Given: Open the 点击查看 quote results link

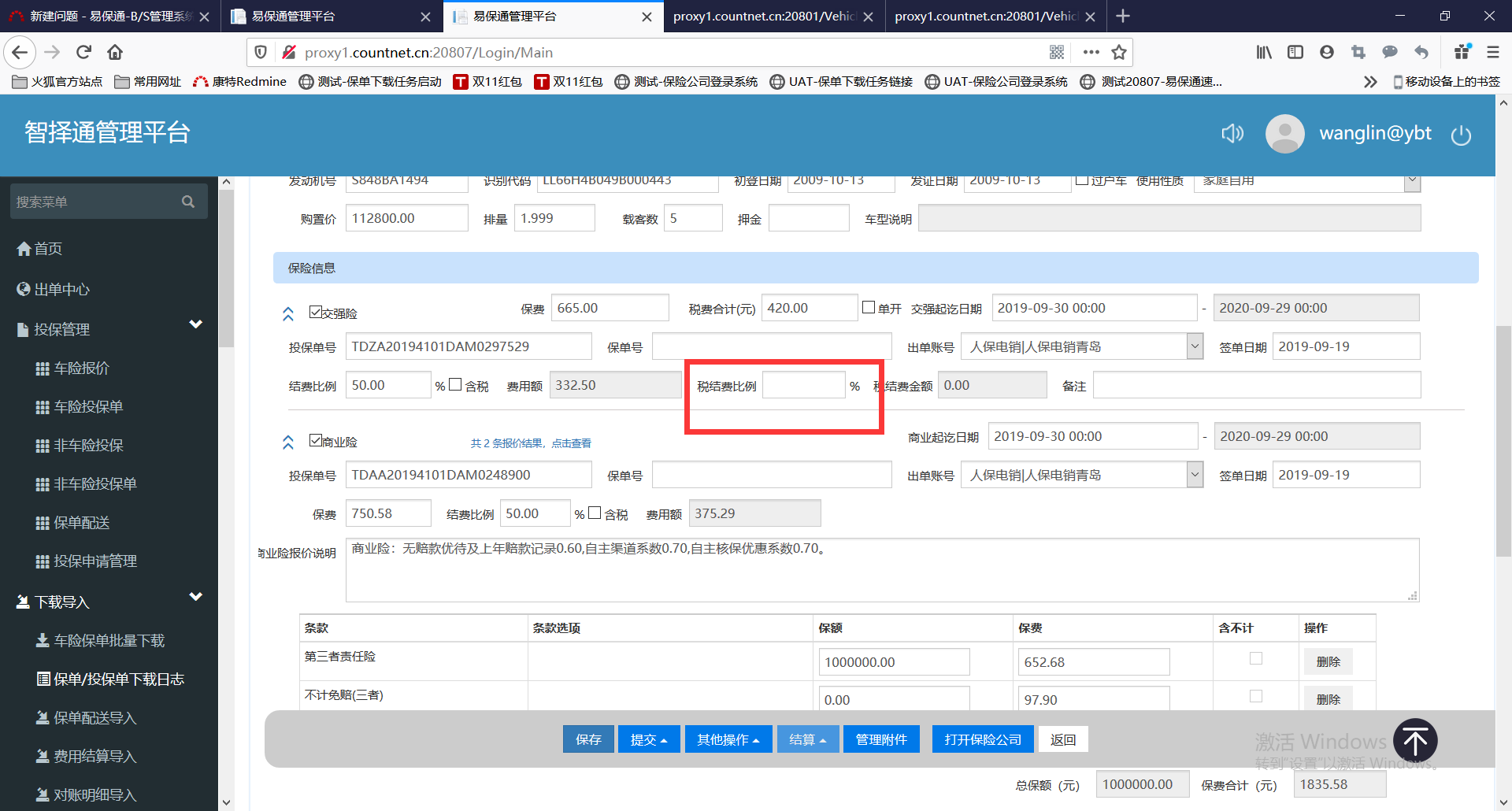Looking at the screenshot, I should (571, 443).
